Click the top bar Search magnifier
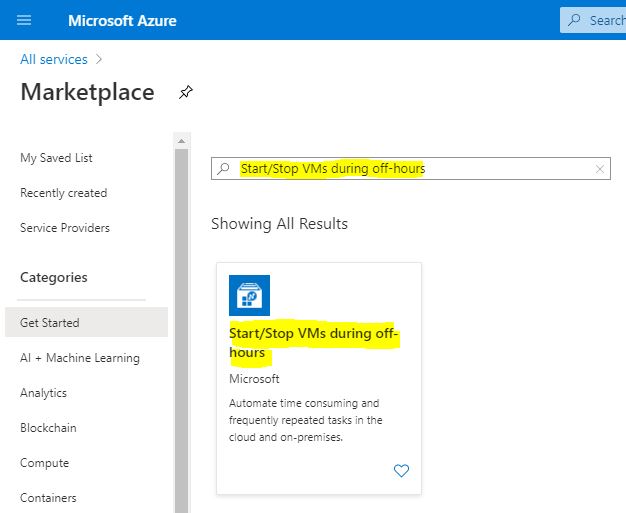This screenshot has height=513, width=626. (x=574, y=20)
